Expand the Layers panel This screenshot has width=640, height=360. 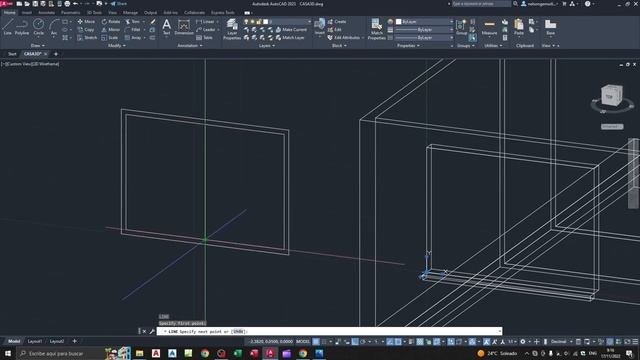(267, 46)
